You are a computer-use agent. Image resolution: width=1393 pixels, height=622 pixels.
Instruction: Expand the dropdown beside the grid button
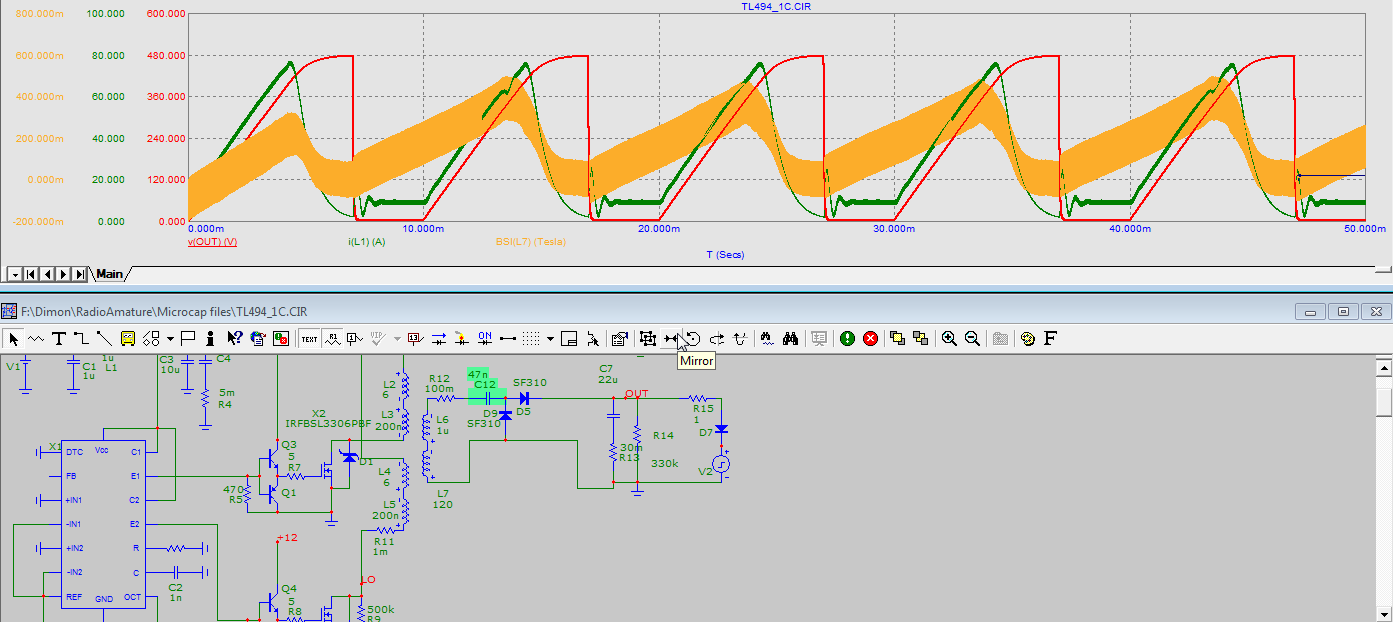pos(551,339)
